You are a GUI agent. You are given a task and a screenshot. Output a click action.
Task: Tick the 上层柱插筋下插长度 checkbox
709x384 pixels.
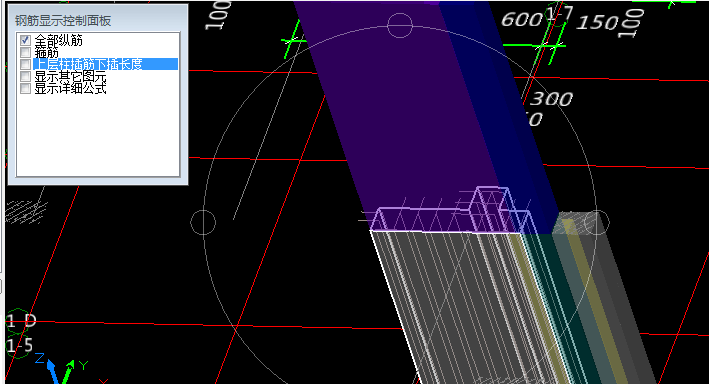[25, 65]
